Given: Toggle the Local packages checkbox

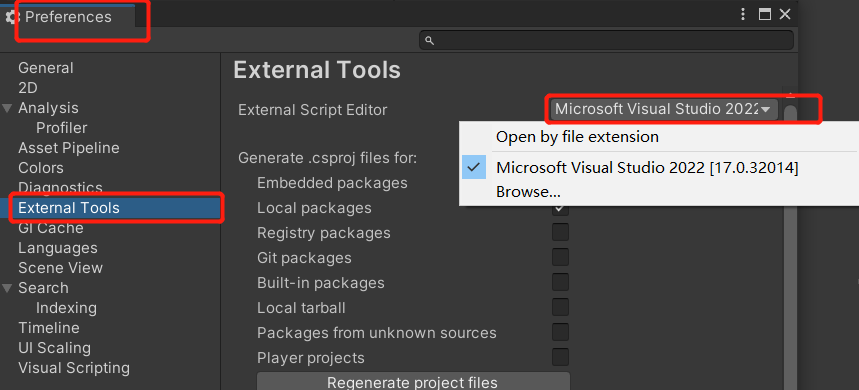Looking at the screenshot, I should coord(560,209).
